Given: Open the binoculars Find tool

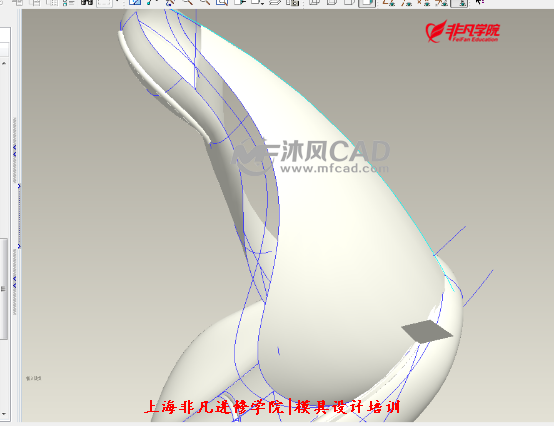Looking at the screenshot, I should (87, 2).
